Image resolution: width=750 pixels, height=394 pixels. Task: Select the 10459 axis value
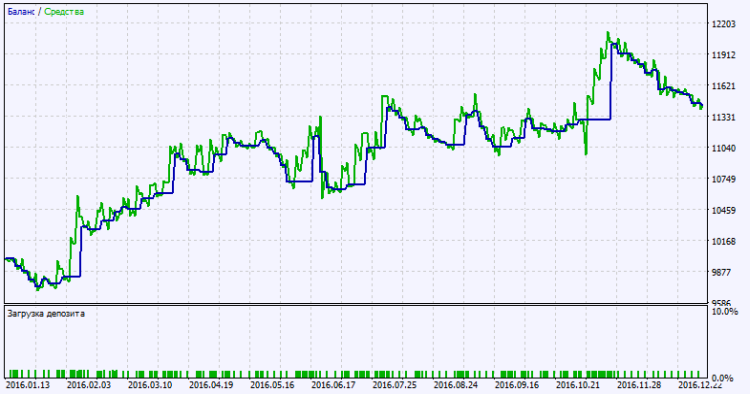723,210
